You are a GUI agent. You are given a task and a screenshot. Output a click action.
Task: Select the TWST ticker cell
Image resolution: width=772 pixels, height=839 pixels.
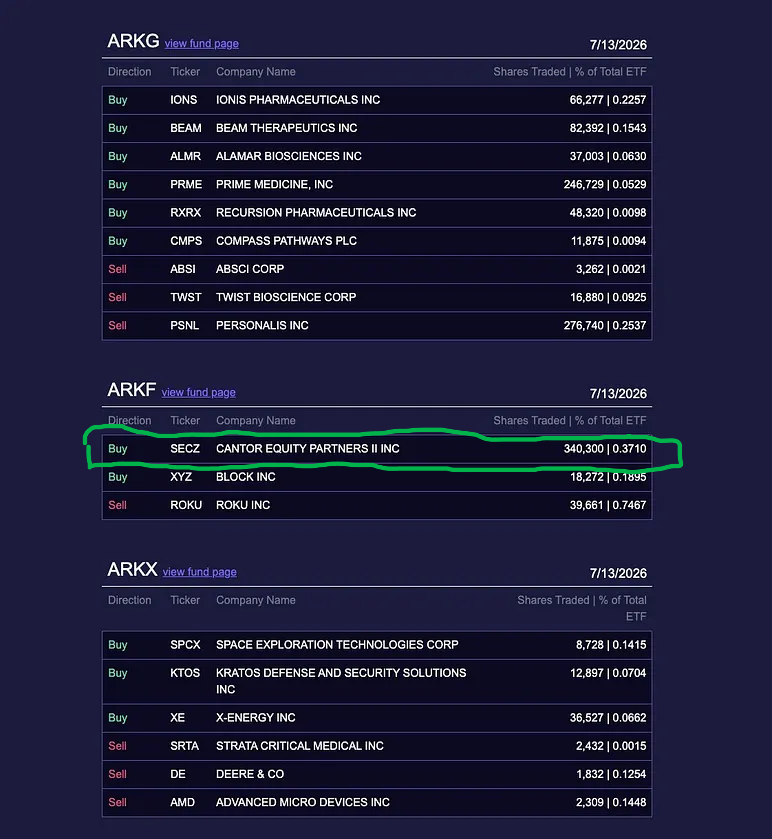[186, 298]
